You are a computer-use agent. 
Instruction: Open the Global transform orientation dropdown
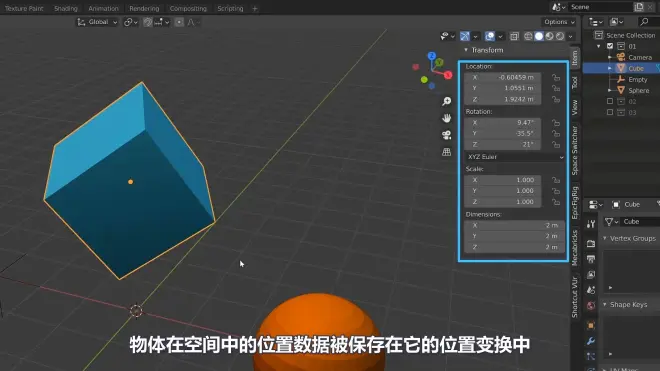coord(97,22)
